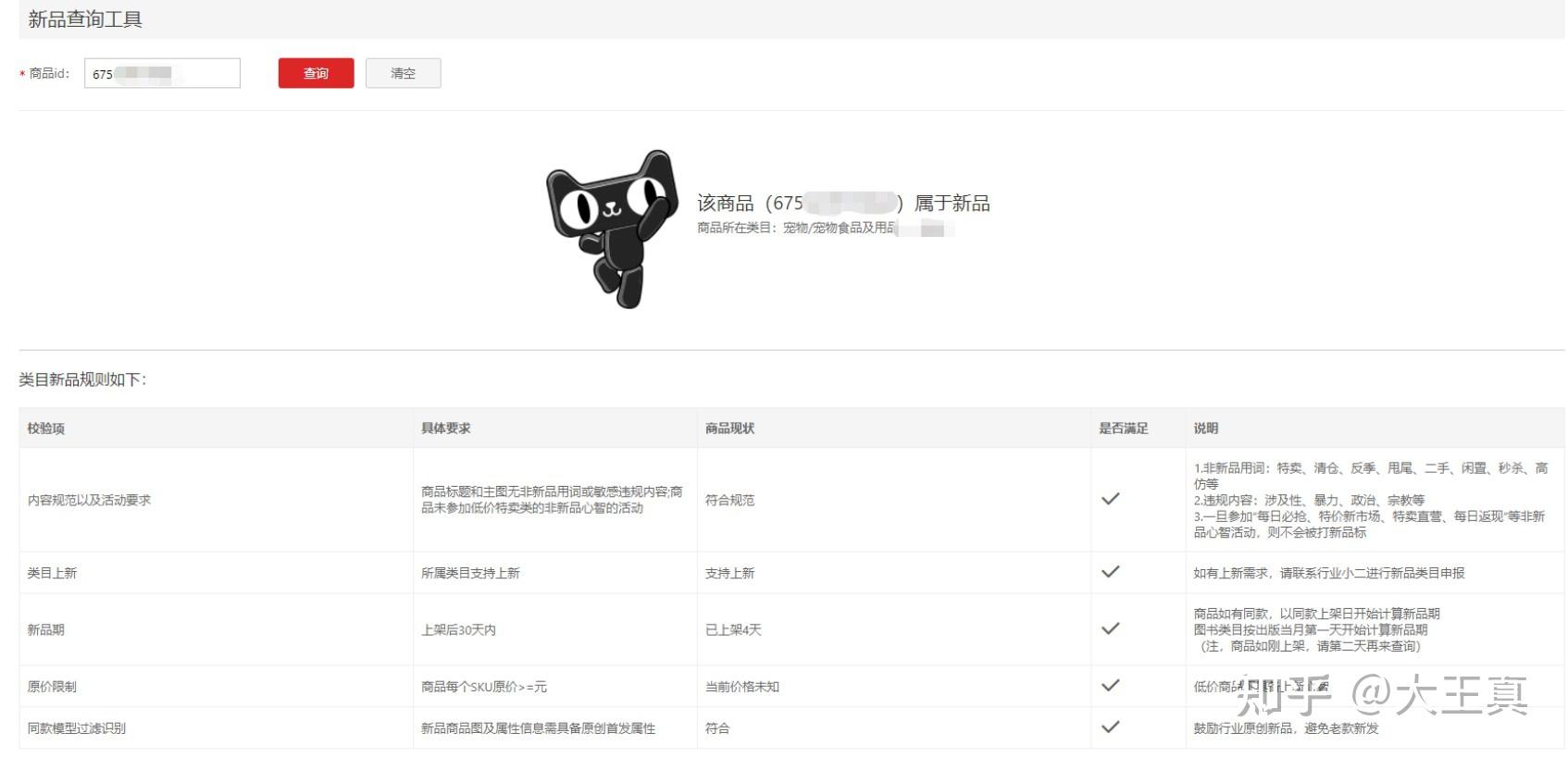Image resolution: width=1568 pixels, height=758 pixels.
Task: Click checkmark in 内容规范以及活动要求 row
Action: (1111, 499)
